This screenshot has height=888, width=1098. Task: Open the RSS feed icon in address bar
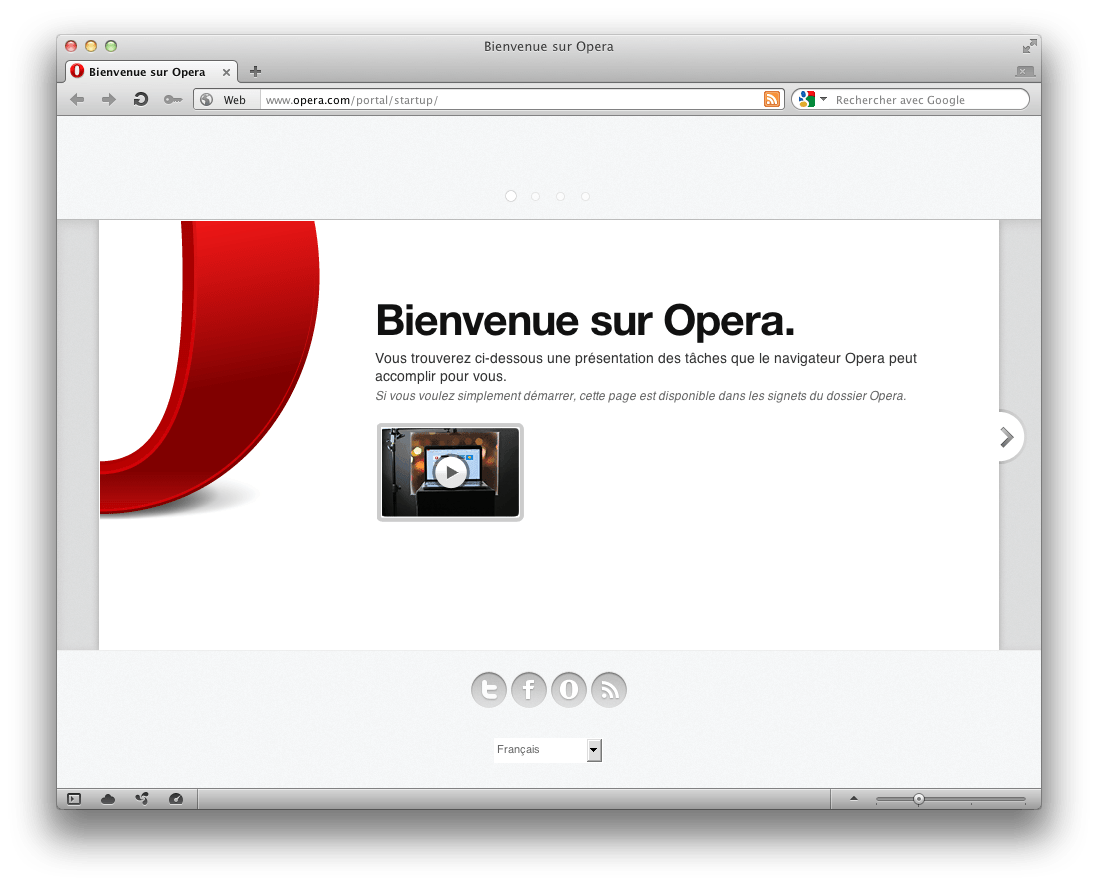pyautogui.click(x=772, y=99)
